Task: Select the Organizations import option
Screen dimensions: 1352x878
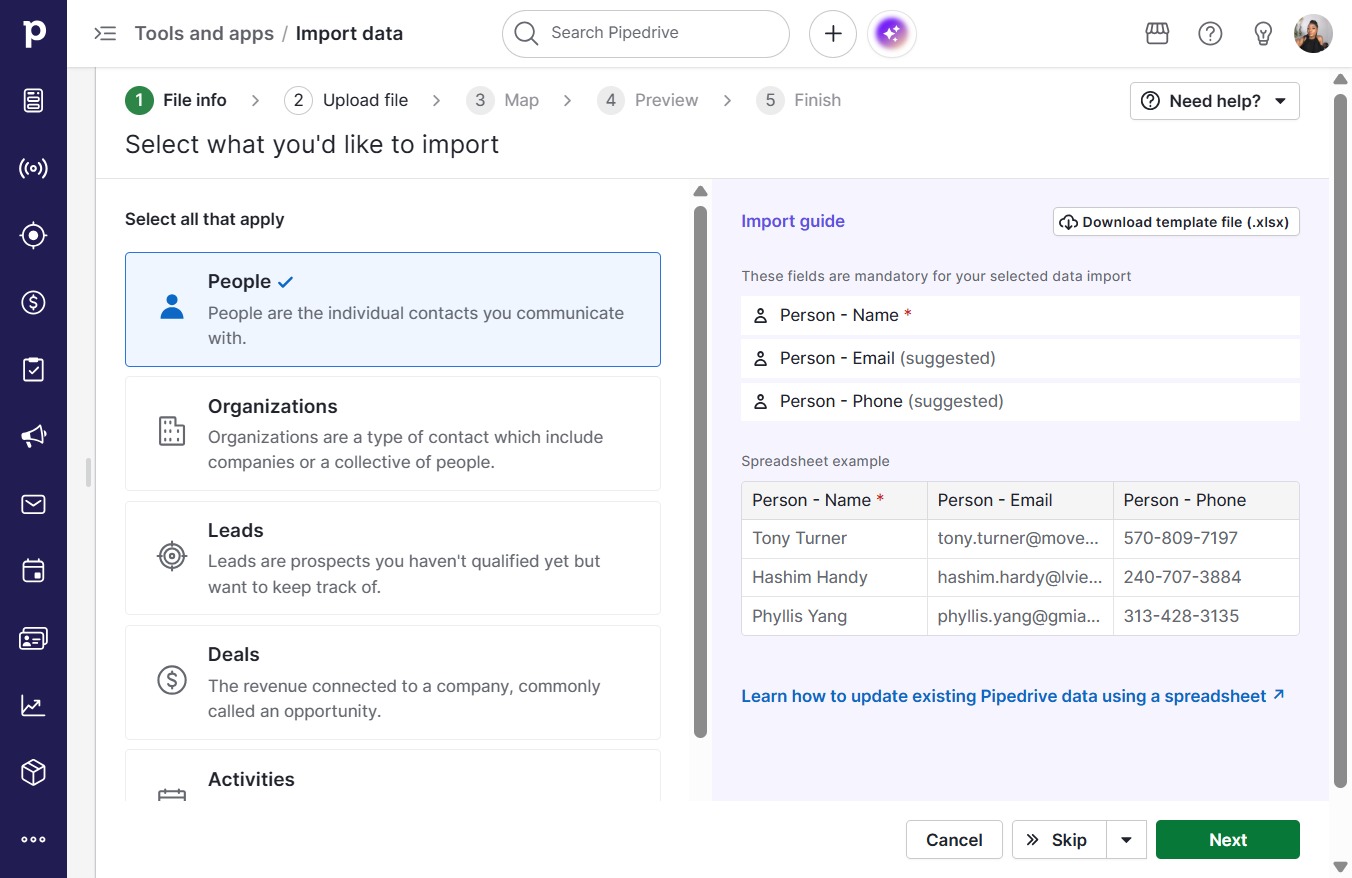Action: coord(393,433)
